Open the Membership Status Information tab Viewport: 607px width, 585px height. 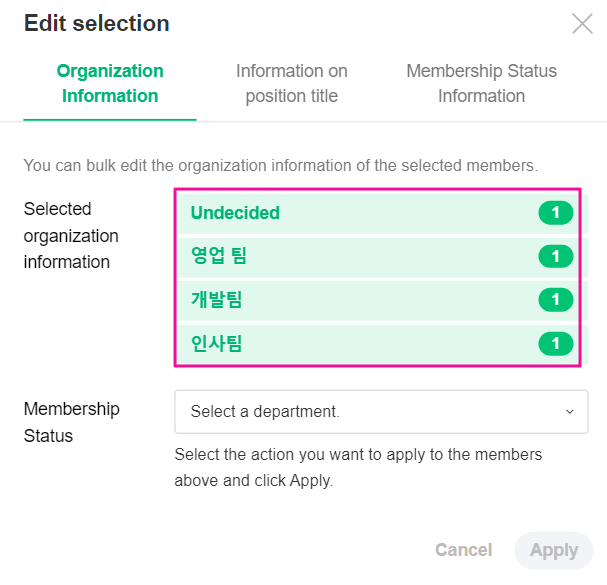tap(481, 84)
